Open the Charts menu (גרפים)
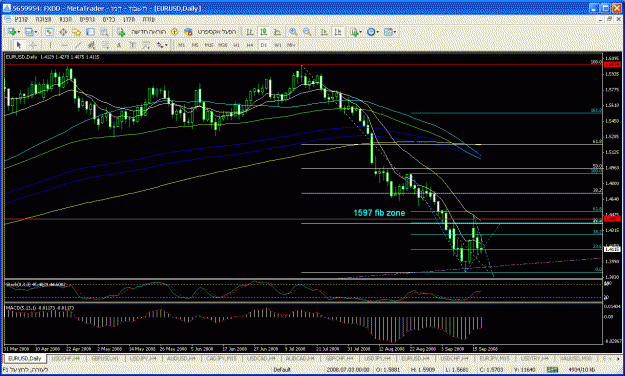The image size is (625, 376). coord(87,19)
